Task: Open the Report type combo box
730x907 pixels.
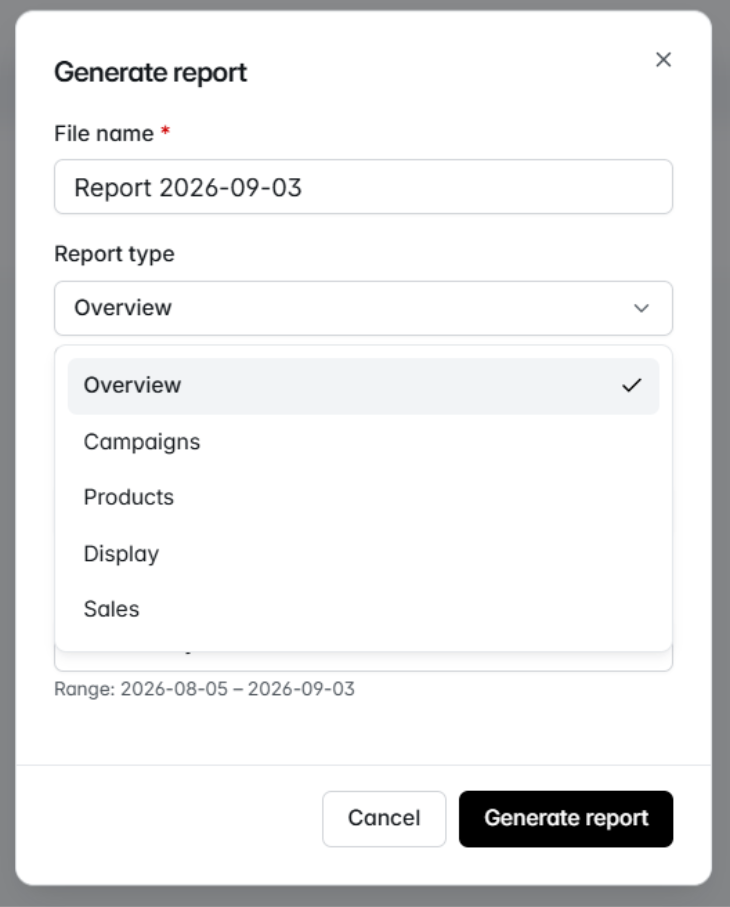Action: tap(363, 308)
